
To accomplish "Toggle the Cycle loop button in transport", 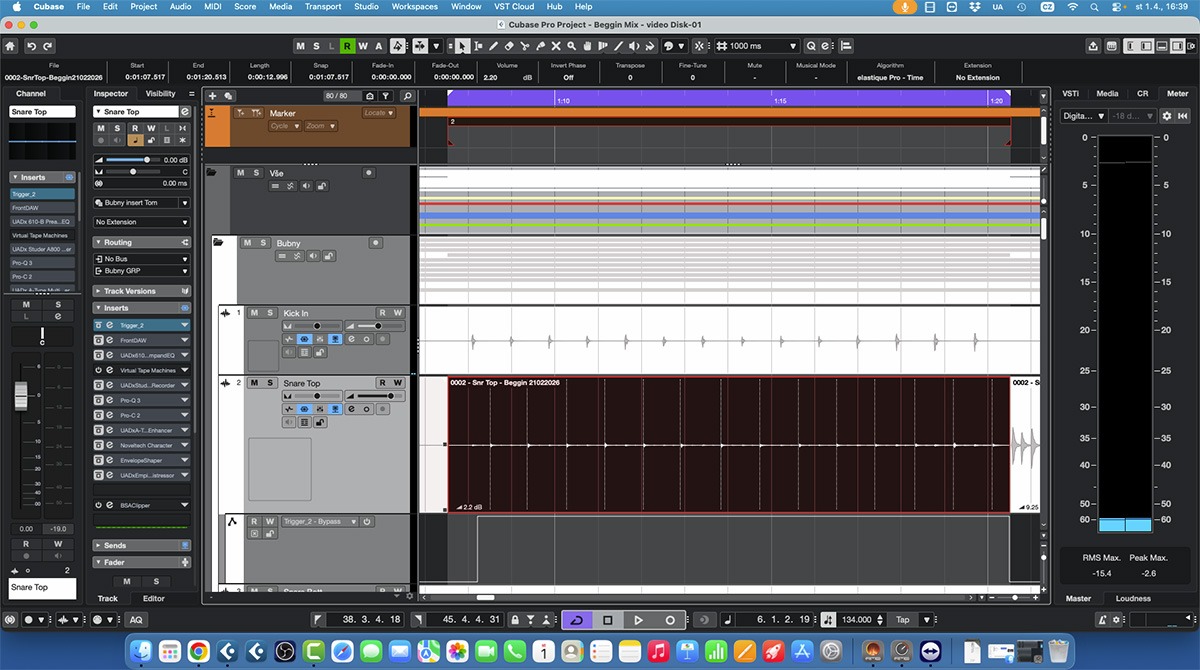I will 576,620.
